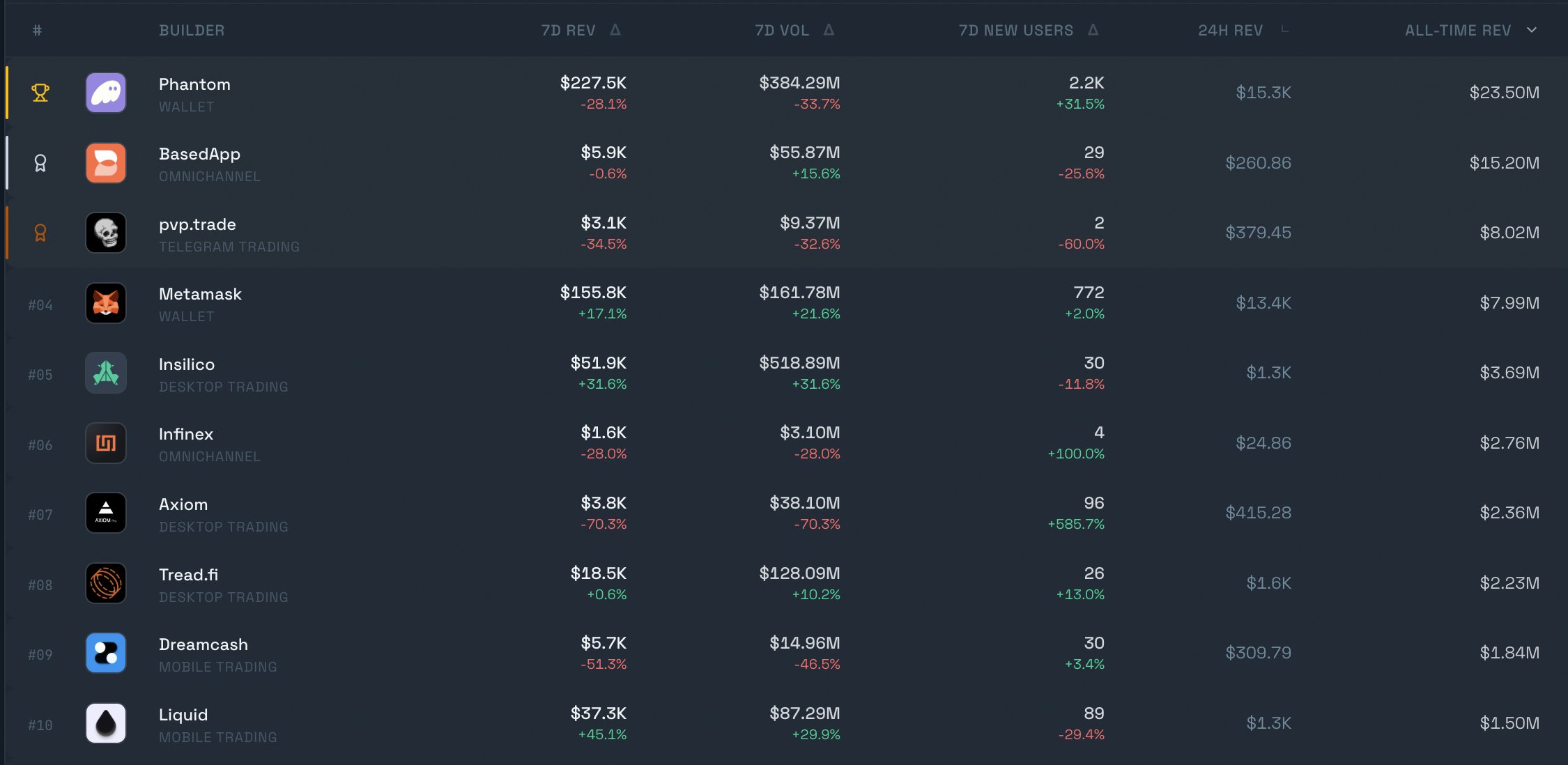Viewport: 1568px width, 765px height.
Task: Click the Dreamcash blue logo icon
Action: [x=106, y=653]
